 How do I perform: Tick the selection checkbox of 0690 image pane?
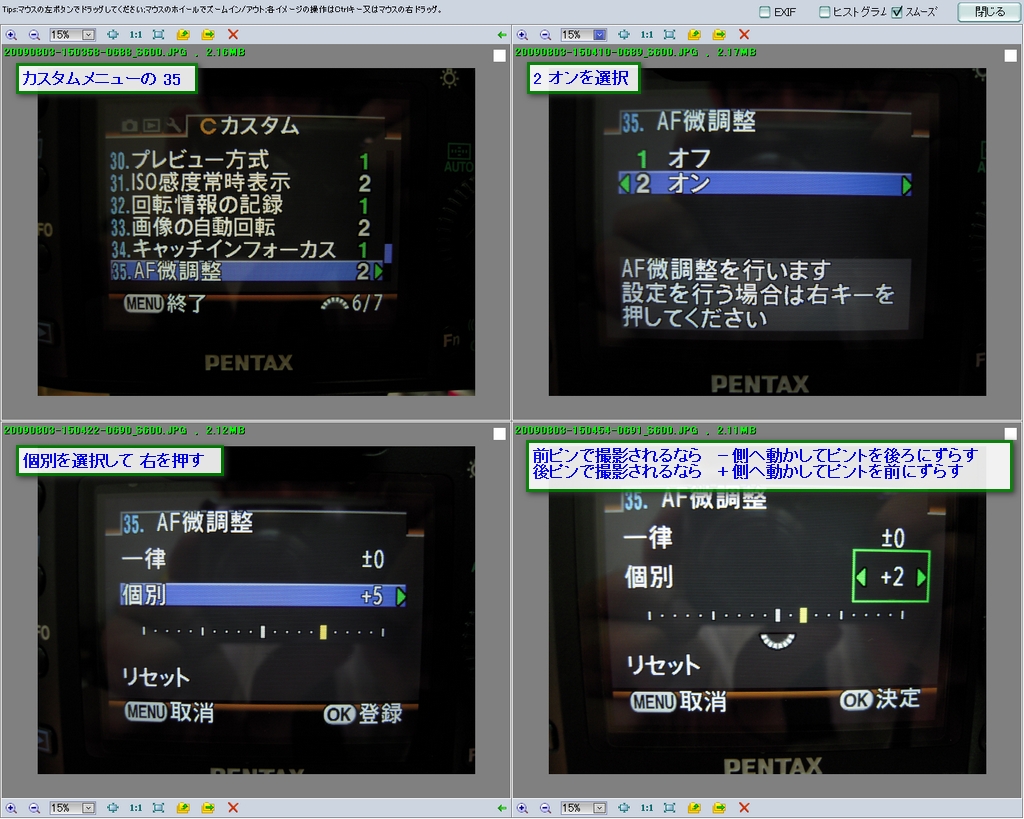[x=500, y=434]
